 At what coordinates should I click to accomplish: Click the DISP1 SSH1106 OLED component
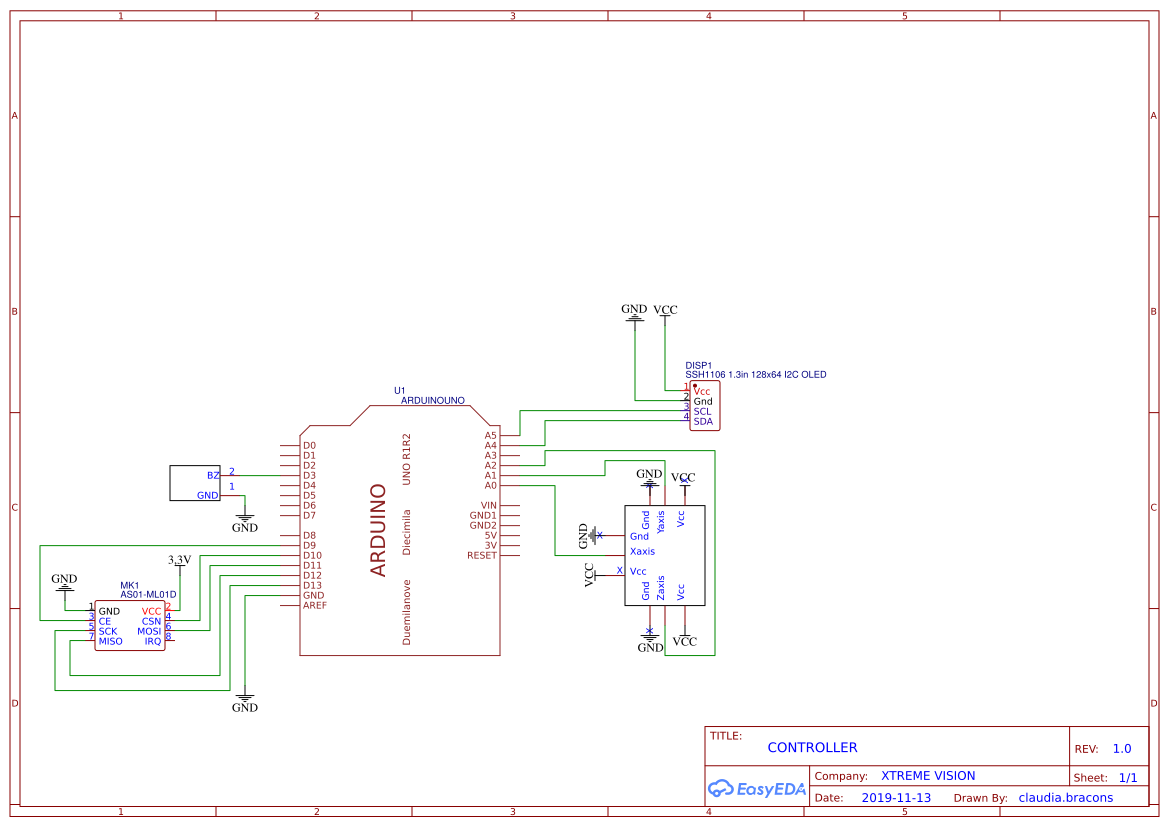703,405
